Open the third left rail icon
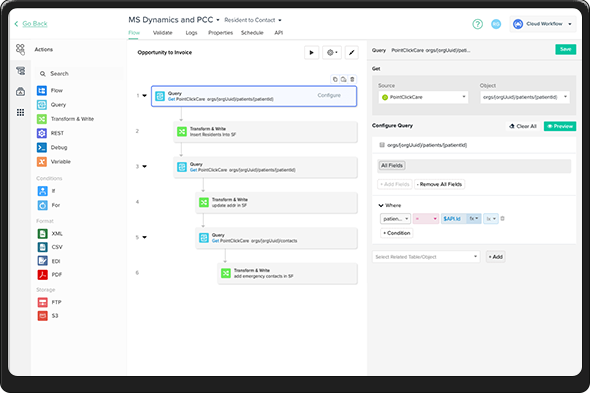 coord(20,91)
